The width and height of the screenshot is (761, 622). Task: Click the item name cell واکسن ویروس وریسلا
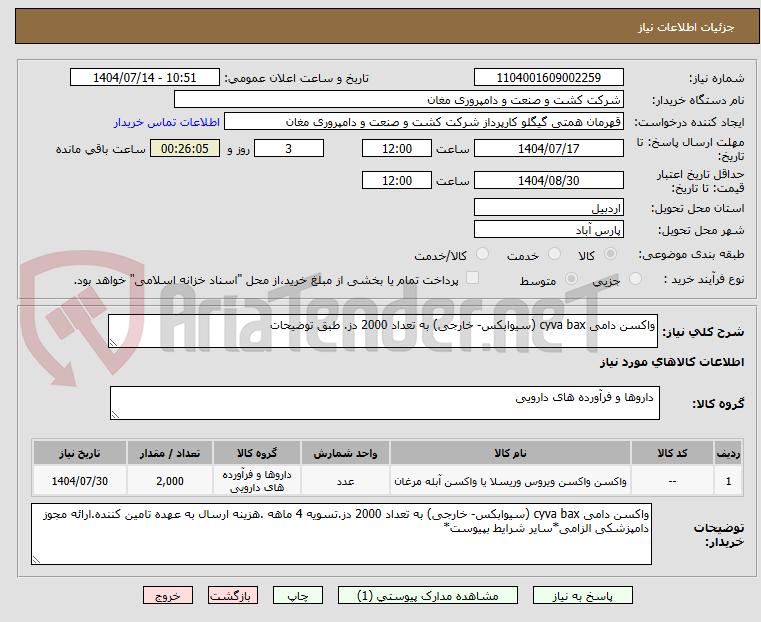[510, 481]
